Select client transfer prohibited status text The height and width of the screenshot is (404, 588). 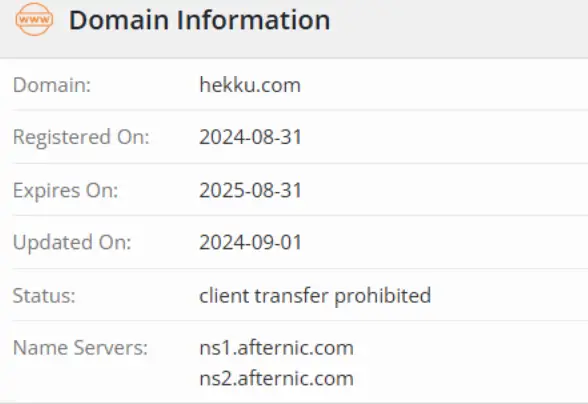(315, 296)
